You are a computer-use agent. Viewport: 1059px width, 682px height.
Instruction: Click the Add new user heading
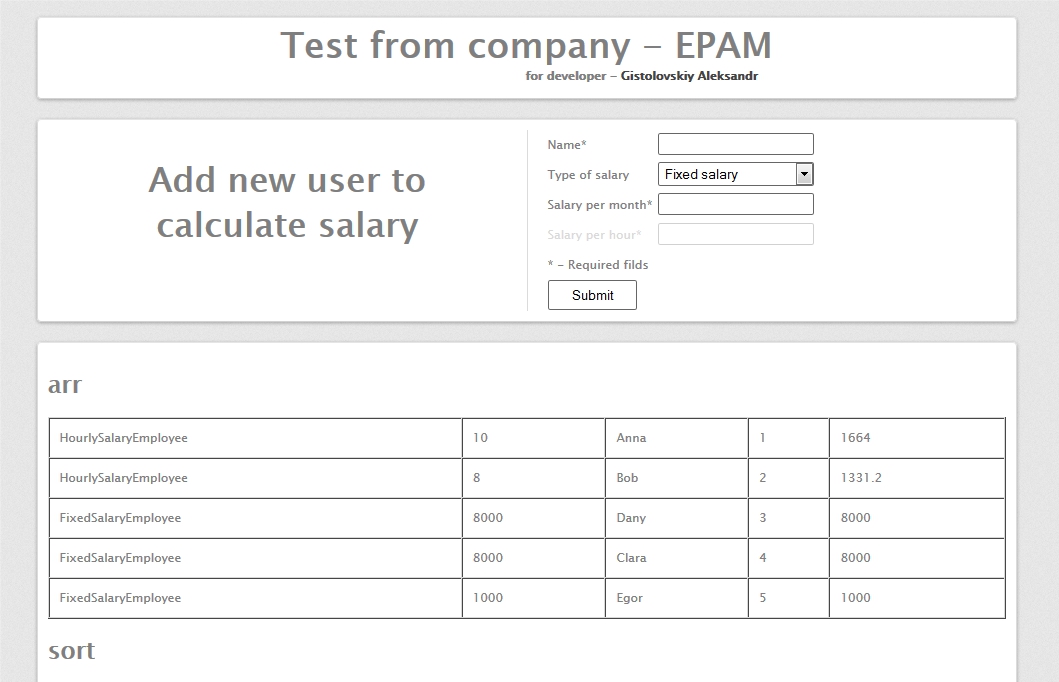coord(287,202)
